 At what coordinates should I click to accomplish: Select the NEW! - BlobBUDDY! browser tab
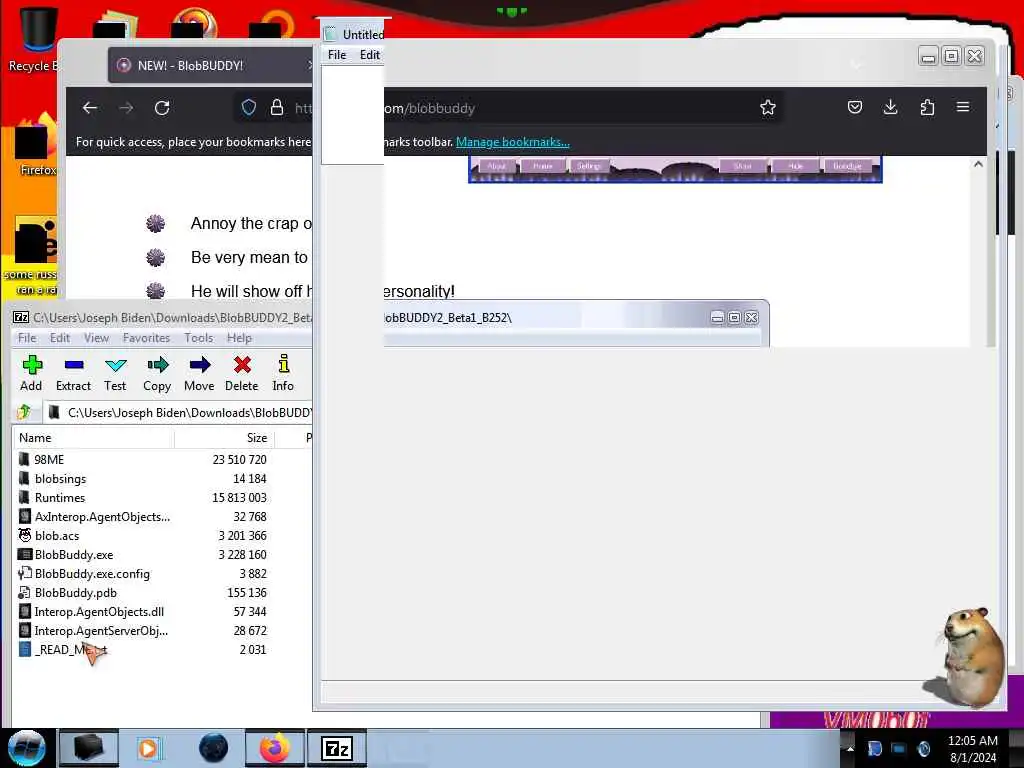coord(210,65)
